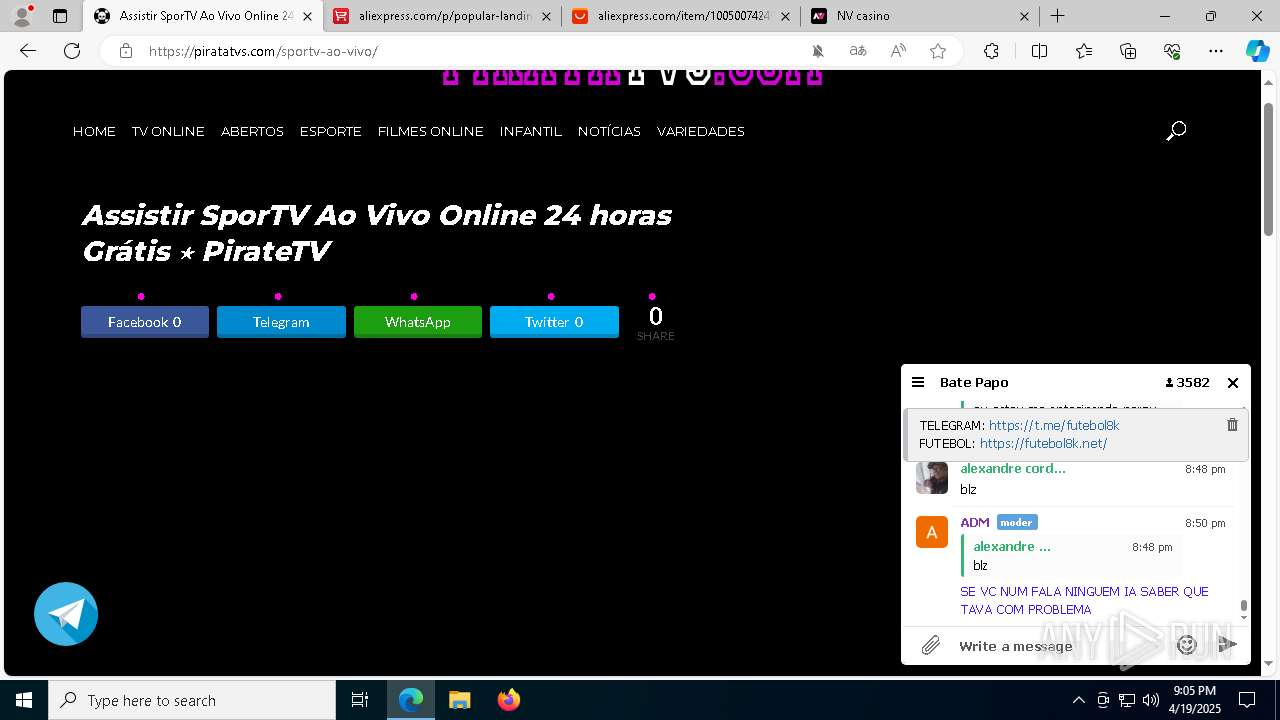Open the Windows Start menu
This screenshot has height=720, width=1280.
pos(24,700)
